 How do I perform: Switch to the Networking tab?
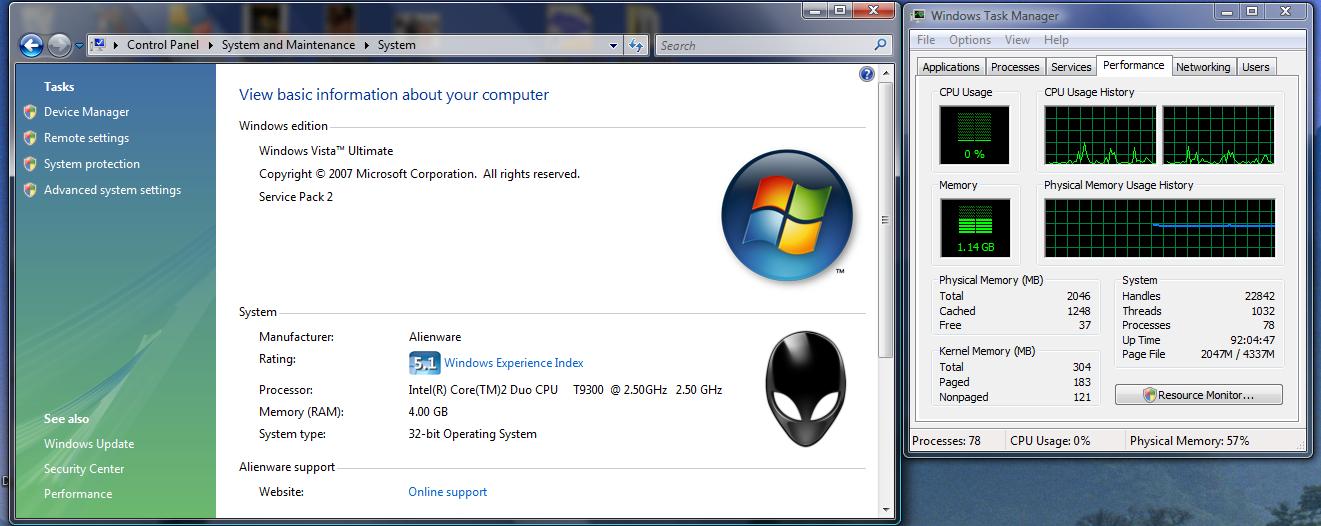(x=1203, y=67)
